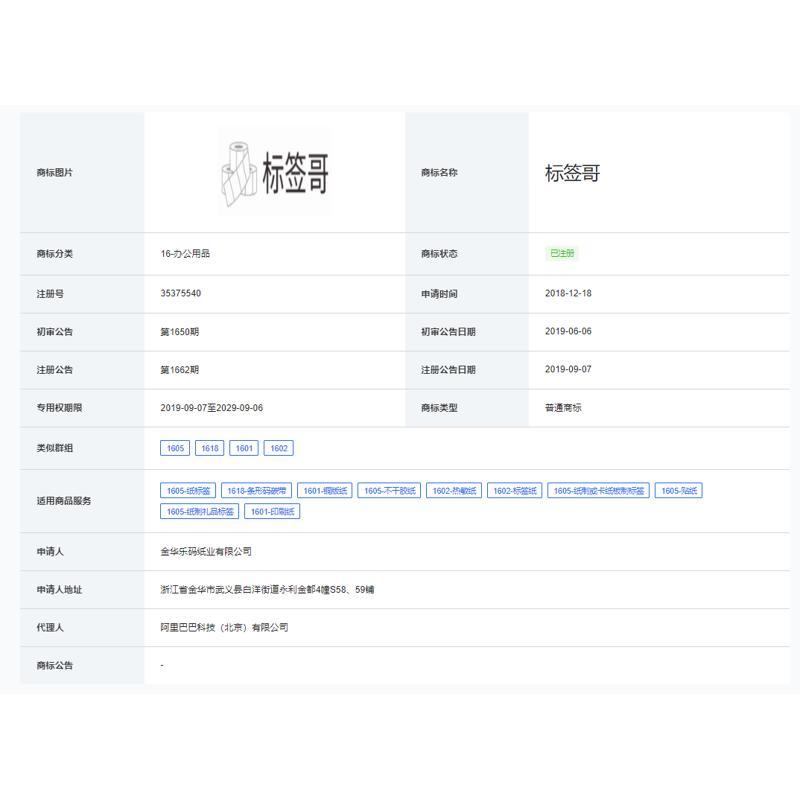Click the 1601-铜版纸 goods tag

325,490
